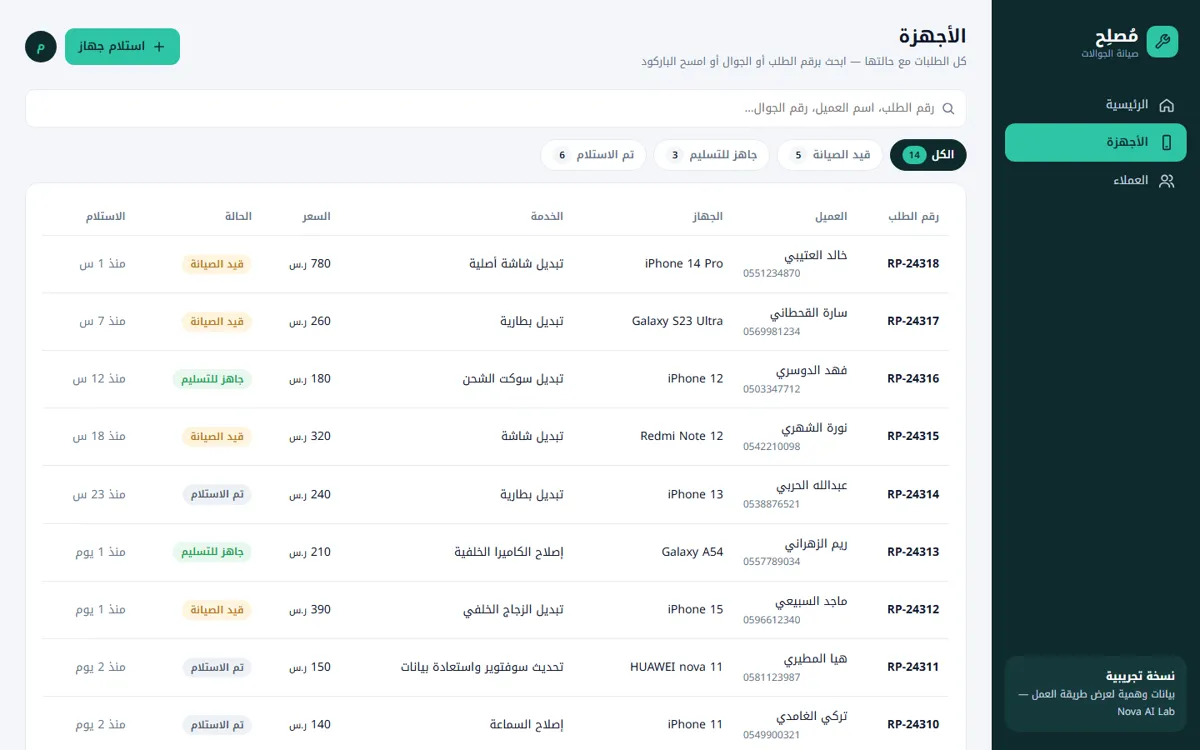Open العملاء in the sidebar

click(x=1095, y=181)
